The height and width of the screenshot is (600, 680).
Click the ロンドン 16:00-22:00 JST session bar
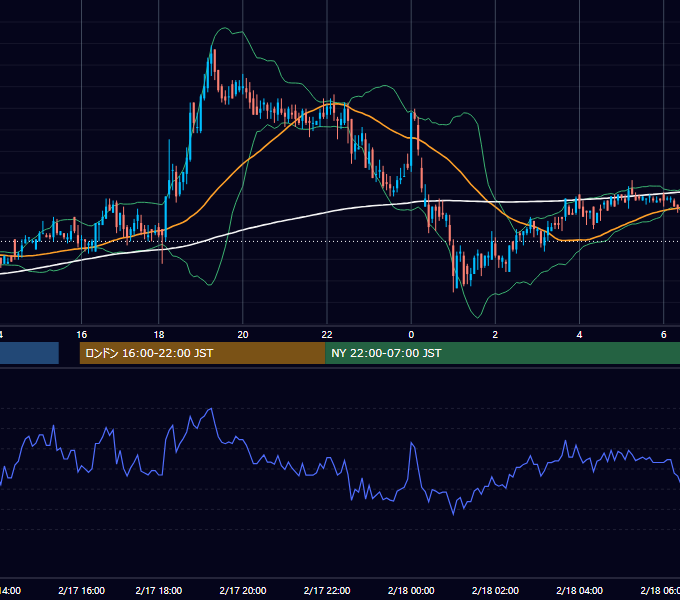(202, 353)
